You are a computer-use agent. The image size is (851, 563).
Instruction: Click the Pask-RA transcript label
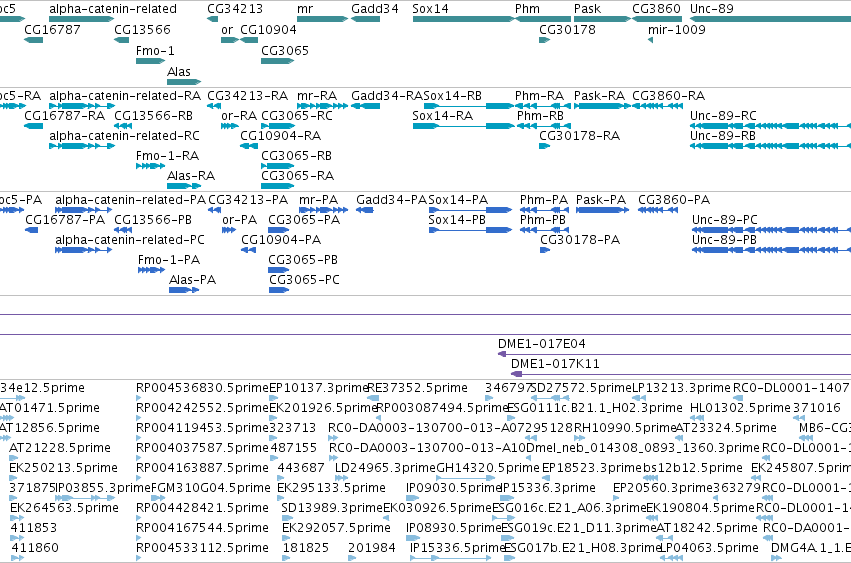[x=599, y=96]
